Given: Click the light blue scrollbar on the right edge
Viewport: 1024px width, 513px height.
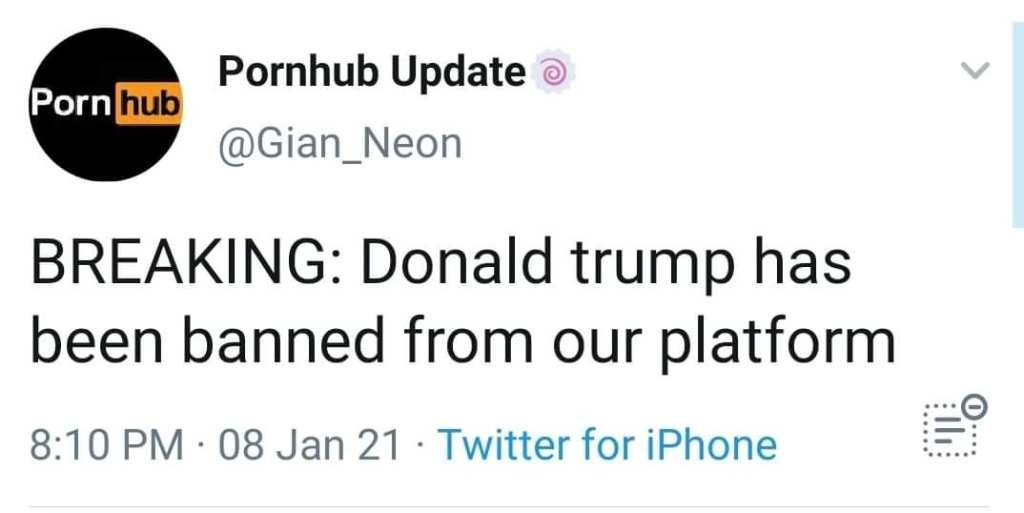Looking at the screenshot, I should pyautogui.click(x=1017, y=124).
